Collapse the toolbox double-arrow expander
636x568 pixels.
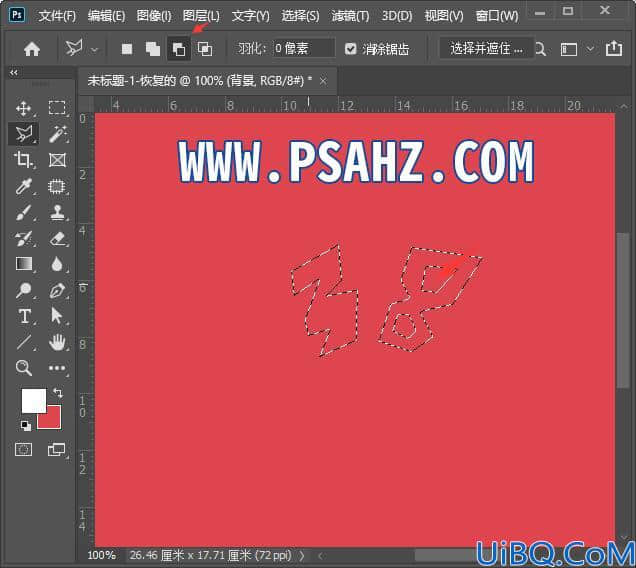pos(14,72)
